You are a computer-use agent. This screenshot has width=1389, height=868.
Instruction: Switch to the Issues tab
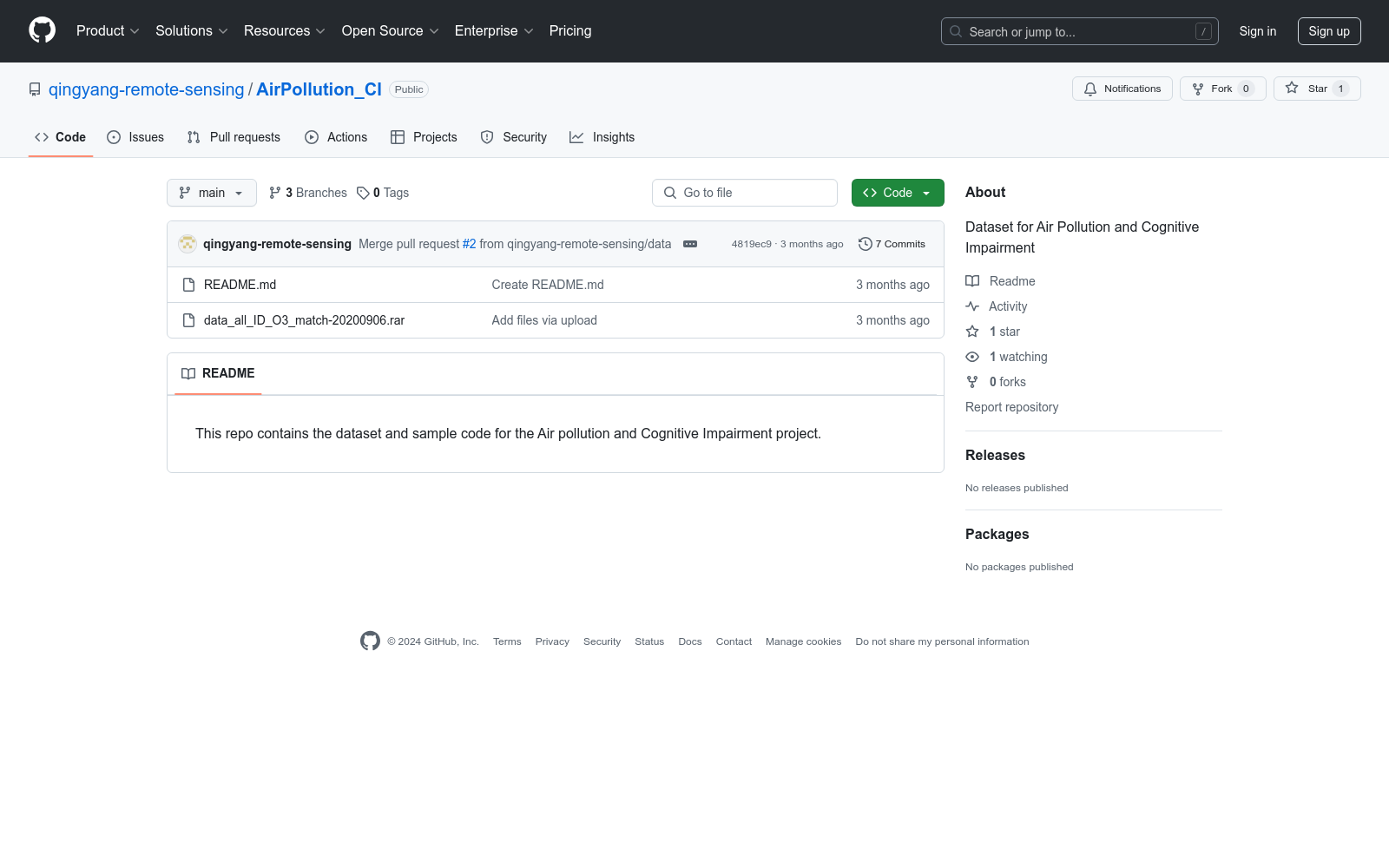point(135,137)
